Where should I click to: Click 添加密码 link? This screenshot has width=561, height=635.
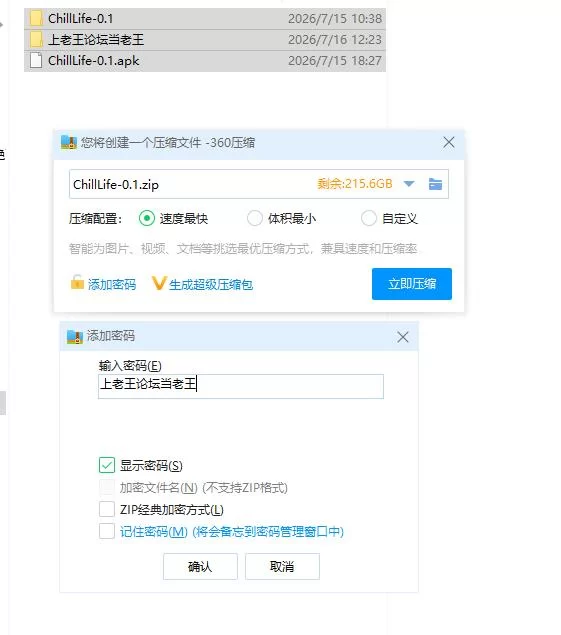[112, 284]
